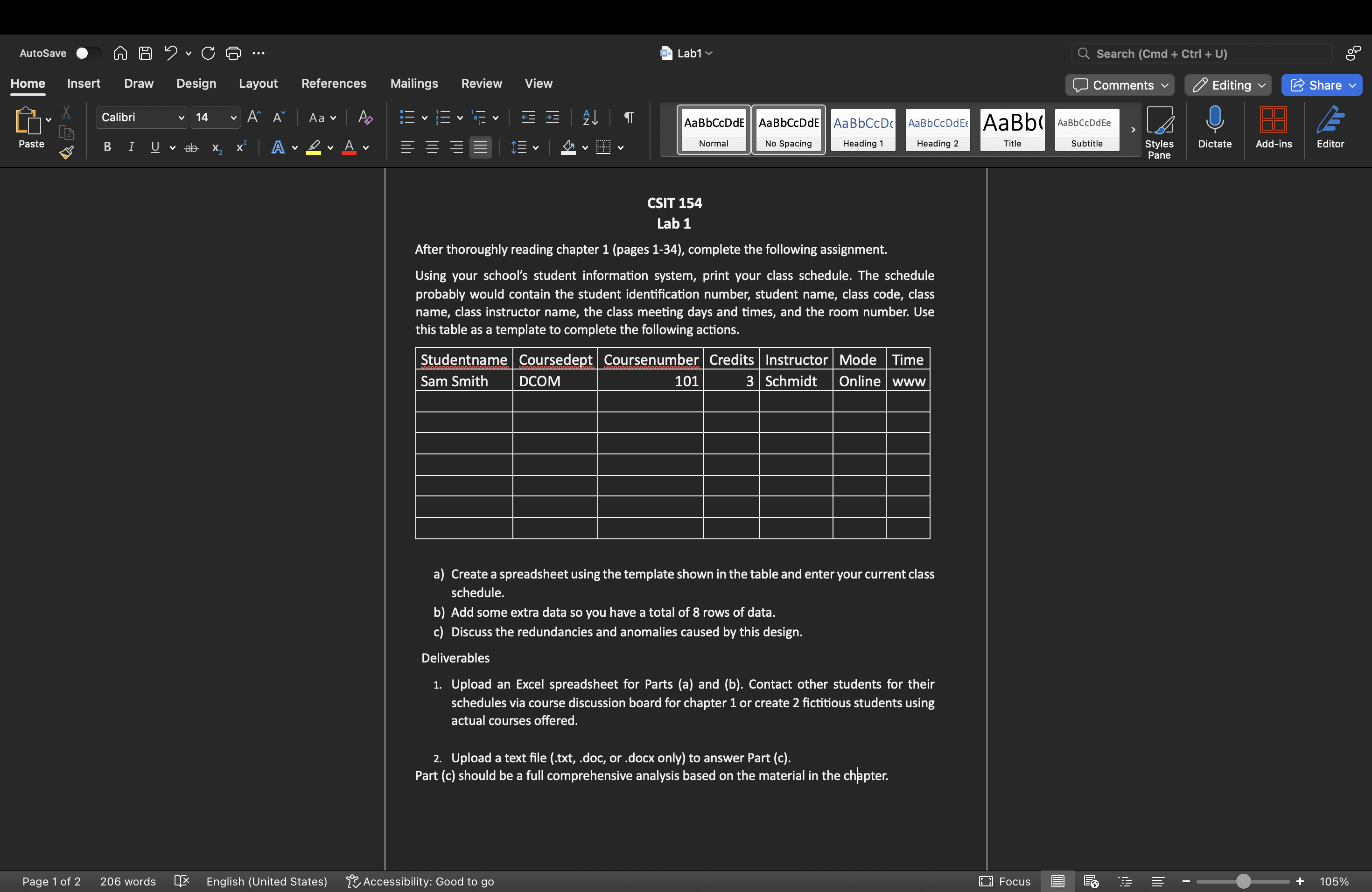Toggle the AutoSave switch
This screenshot has width=1372, height=892.
(x=87, y=54)
